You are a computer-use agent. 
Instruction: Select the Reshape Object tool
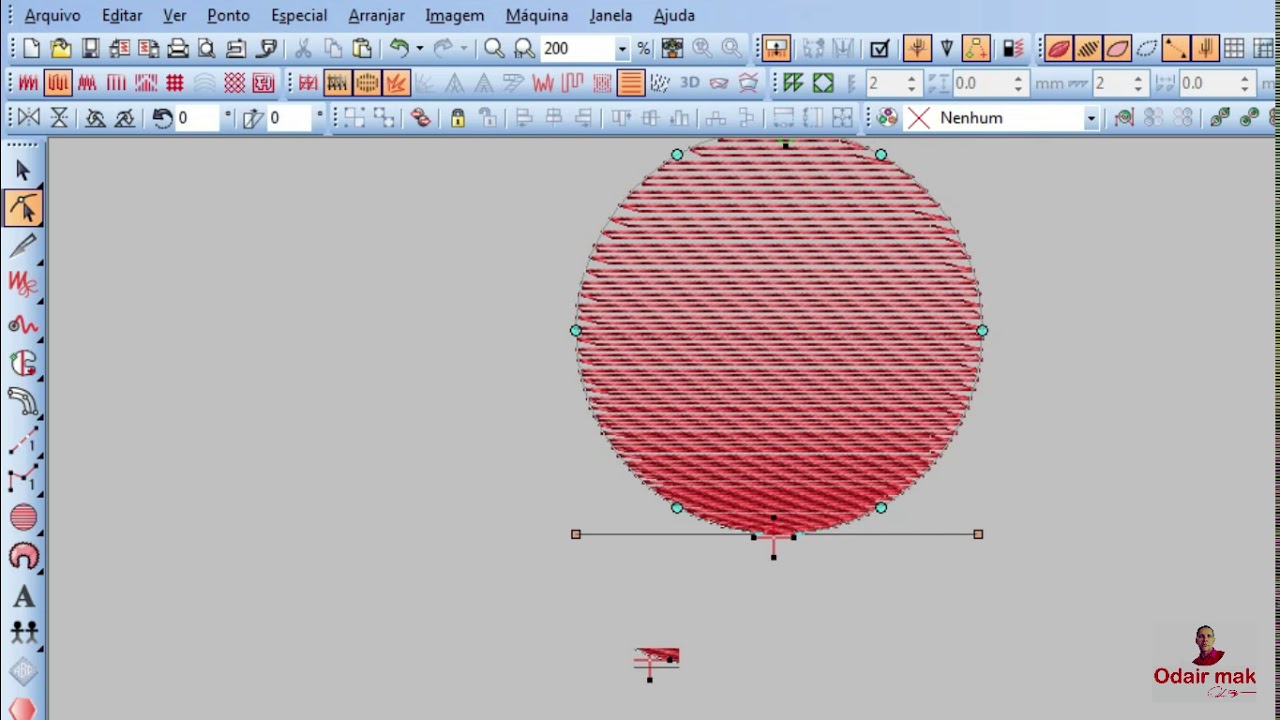click(x=23, y=208)
